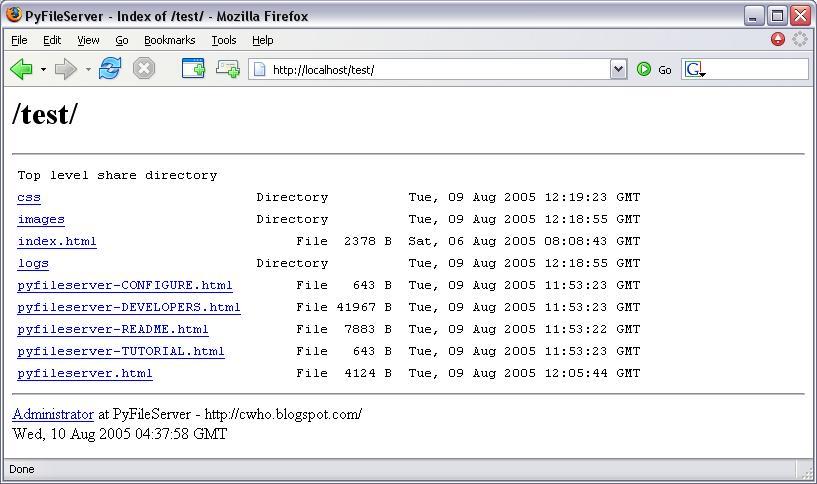
Task: Open the Go menu
Action: click(122, 40)
